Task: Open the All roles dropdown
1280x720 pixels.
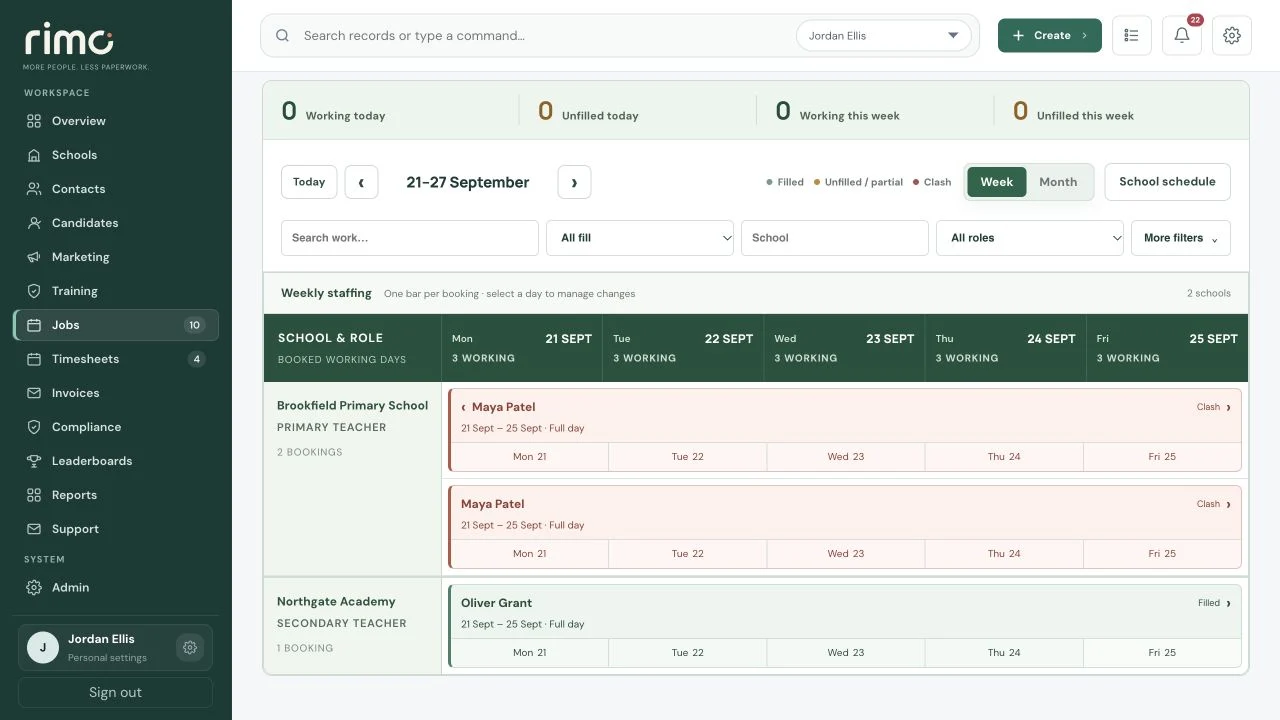Action: (1030, 238)
